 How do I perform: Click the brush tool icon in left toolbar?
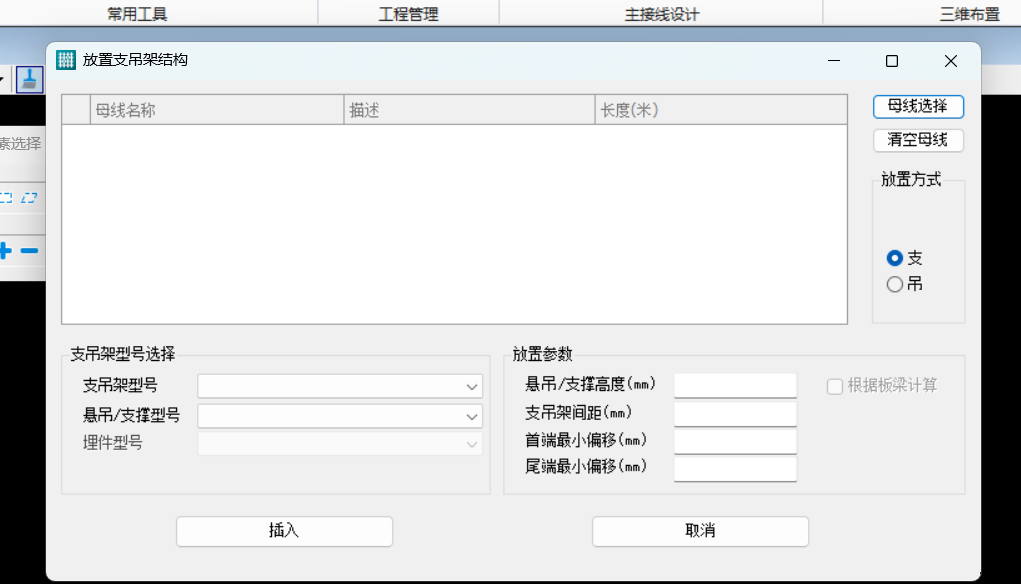[29, 79]
